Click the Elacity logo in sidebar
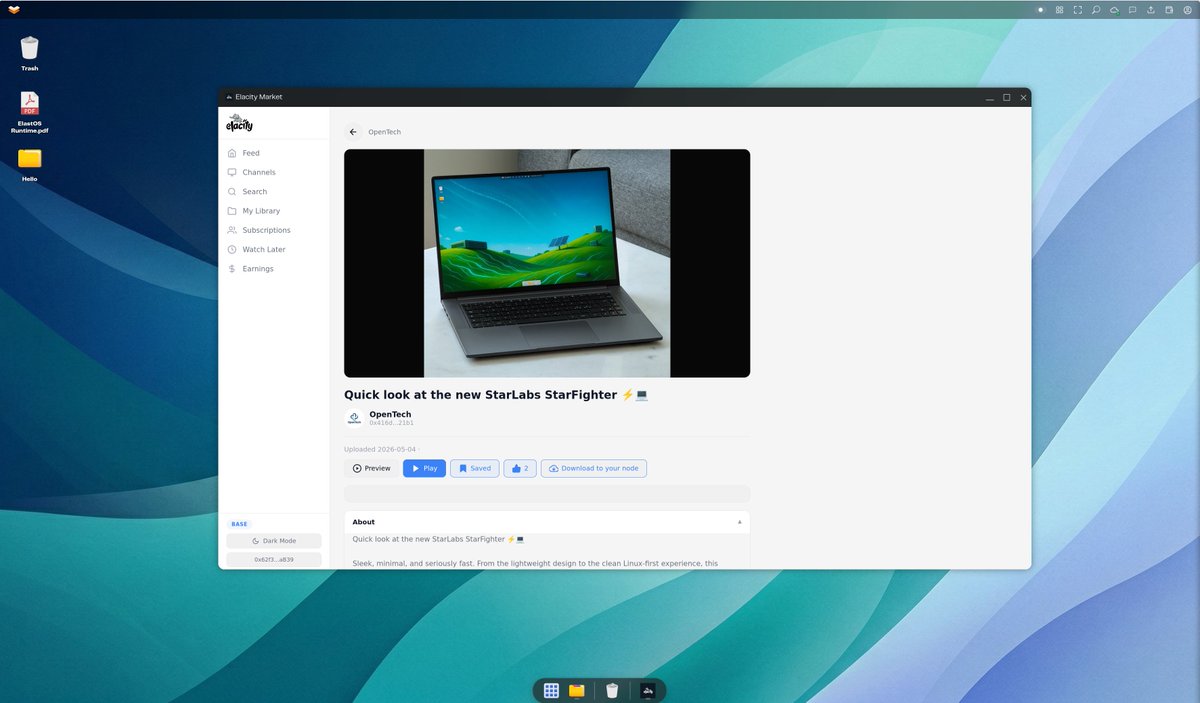 240,123
